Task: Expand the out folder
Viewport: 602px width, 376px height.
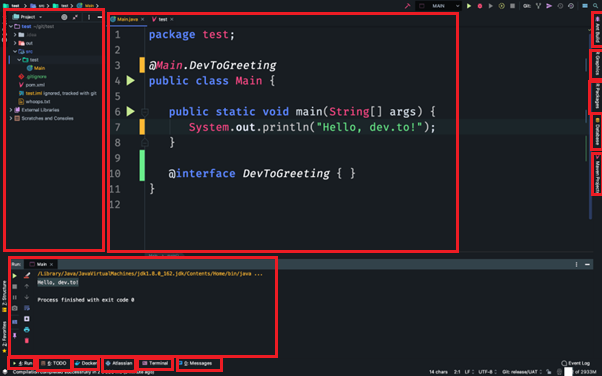Action: point(15,43)
